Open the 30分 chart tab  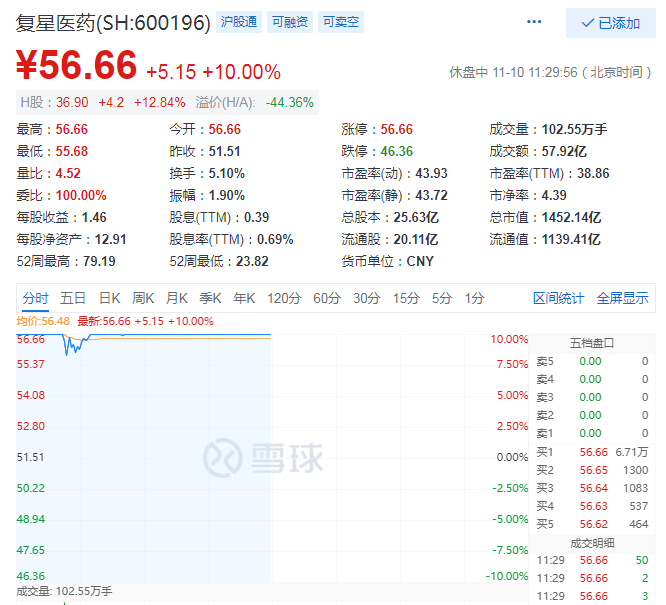point(367,298)
